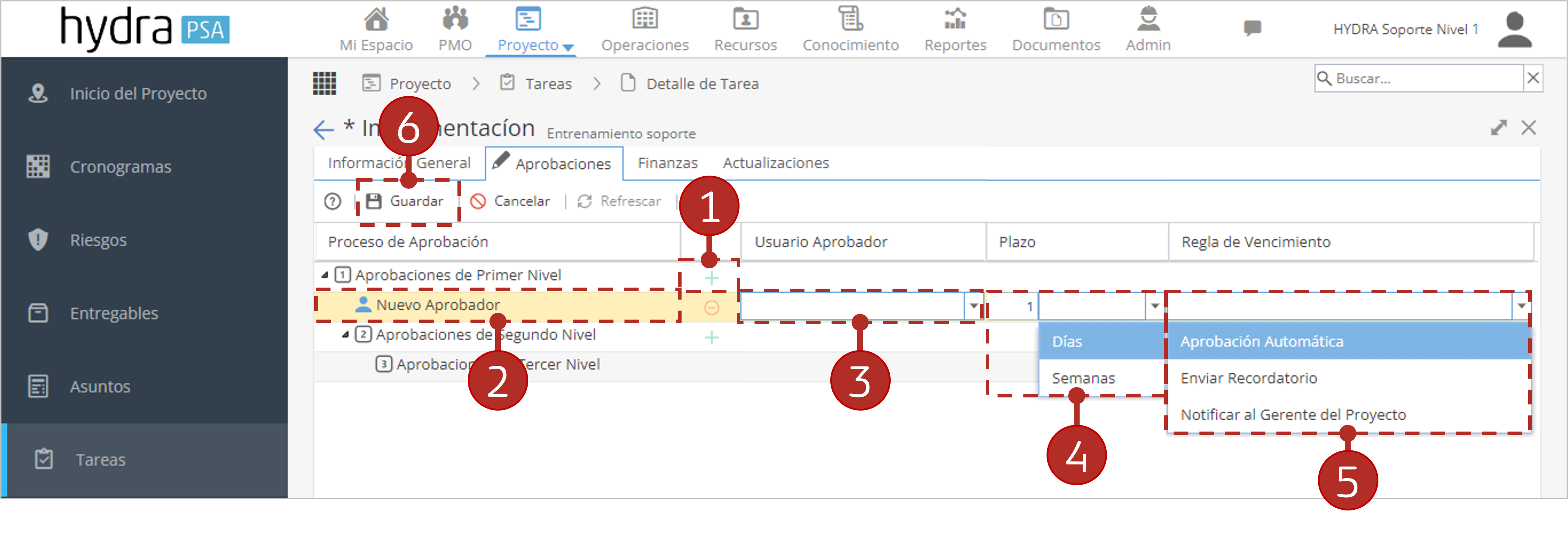Collapse Aprobaciones de Primer Nivel tree node
1568x535 pixels.
point(324,275)
